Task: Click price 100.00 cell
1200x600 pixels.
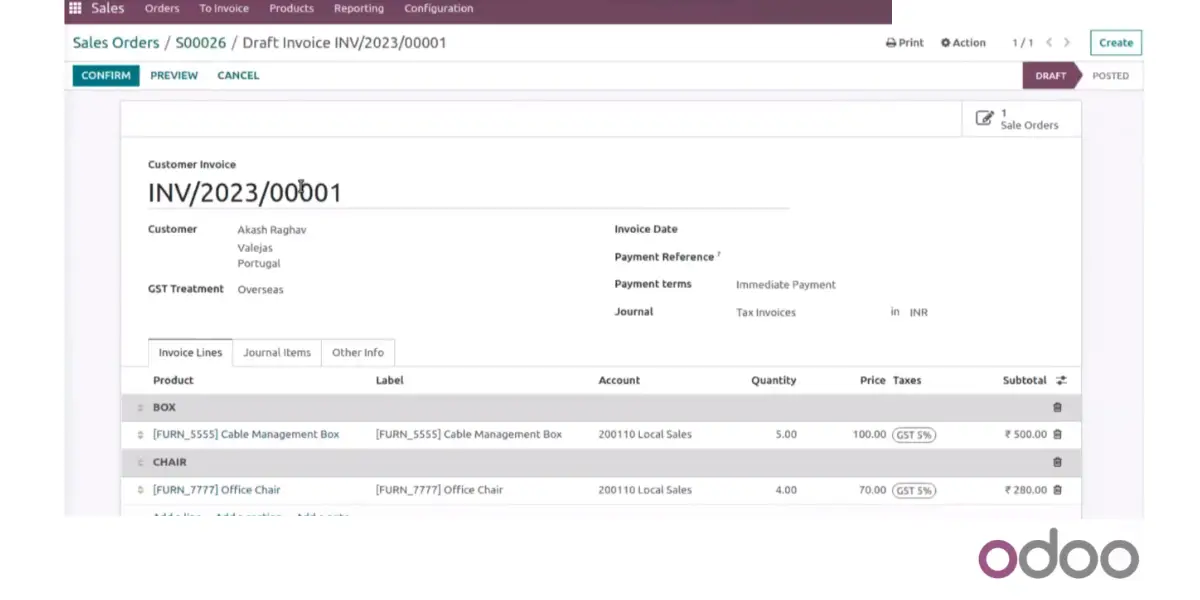Action: click(869, 435)
